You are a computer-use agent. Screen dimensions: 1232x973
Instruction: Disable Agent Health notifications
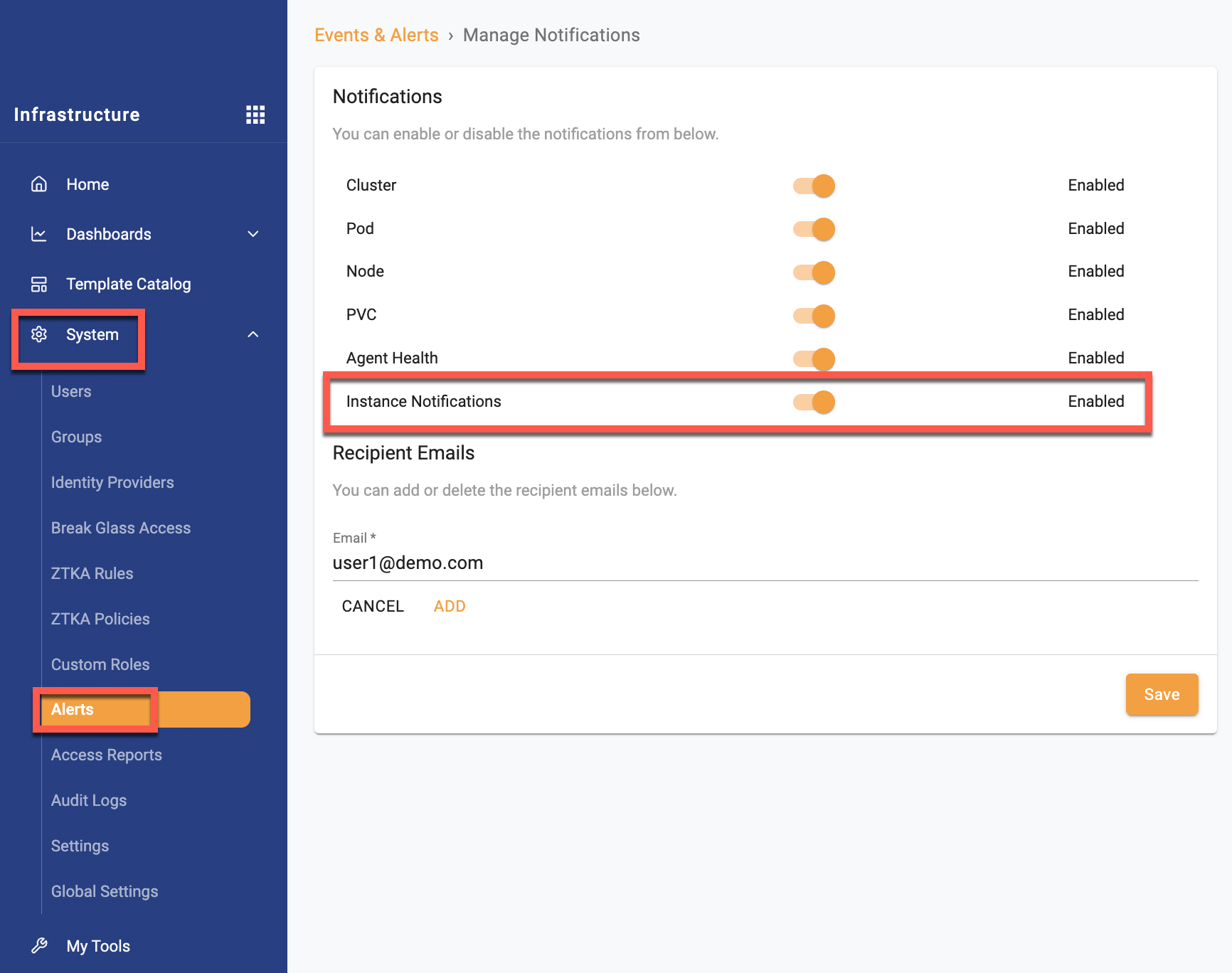[x=814, y=358]
